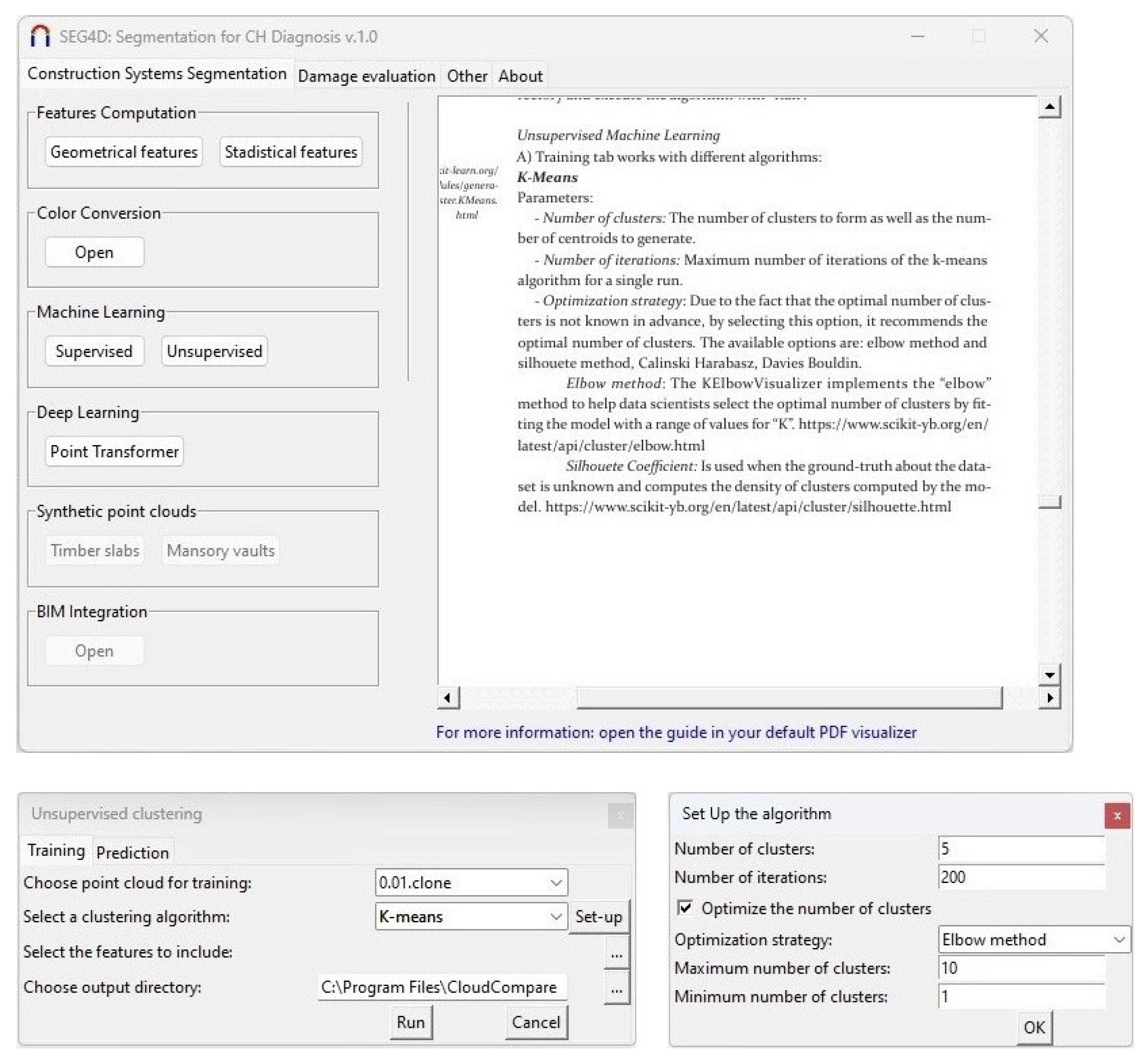Click the Unsupervised machine learning button

coord(214,351)
